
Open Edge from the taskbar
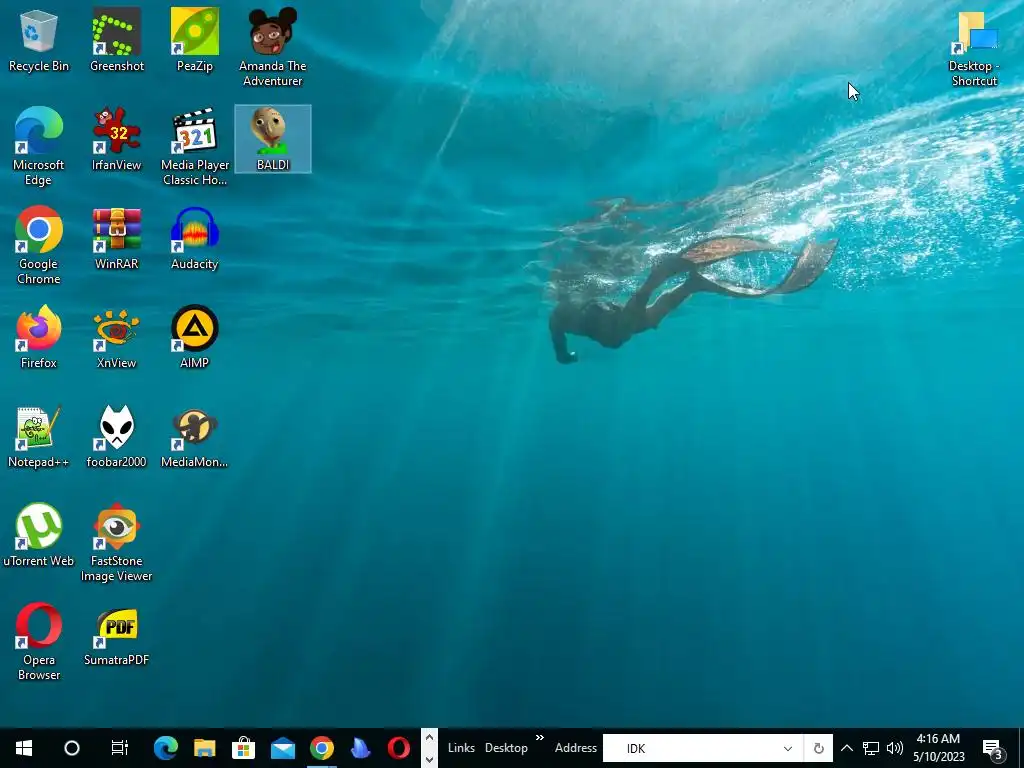click(166, 748)
